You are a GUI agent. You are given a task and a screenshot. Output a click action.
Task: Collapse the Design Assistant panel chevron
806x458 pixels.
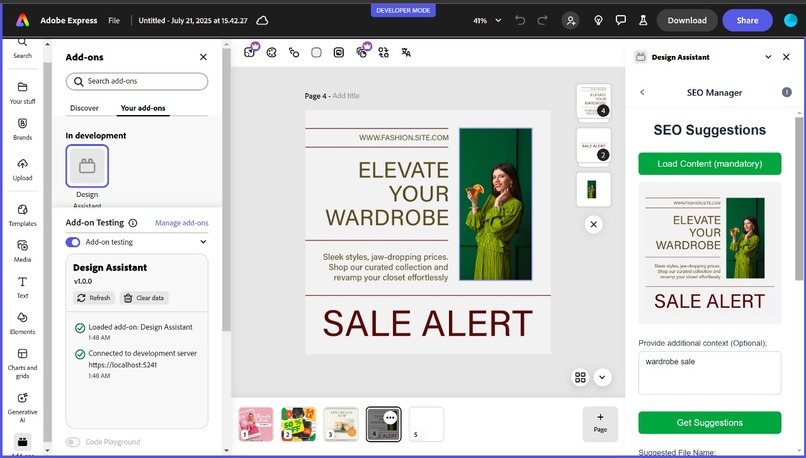(768, 57)
